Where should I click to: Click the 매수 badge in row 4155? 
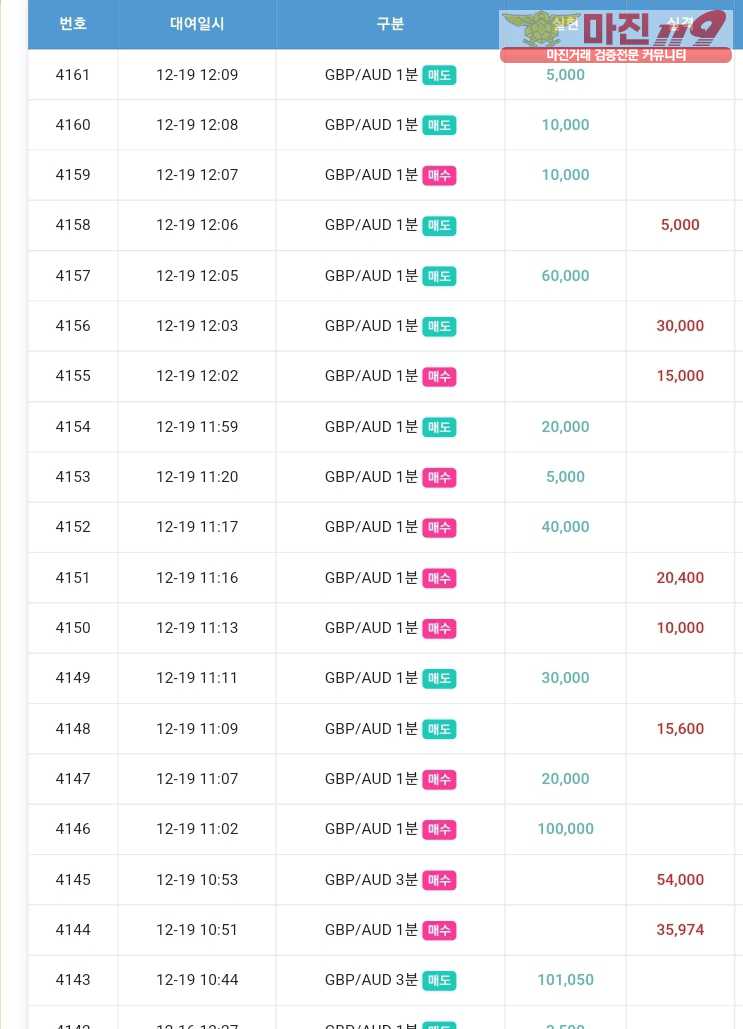pos(439,377)
